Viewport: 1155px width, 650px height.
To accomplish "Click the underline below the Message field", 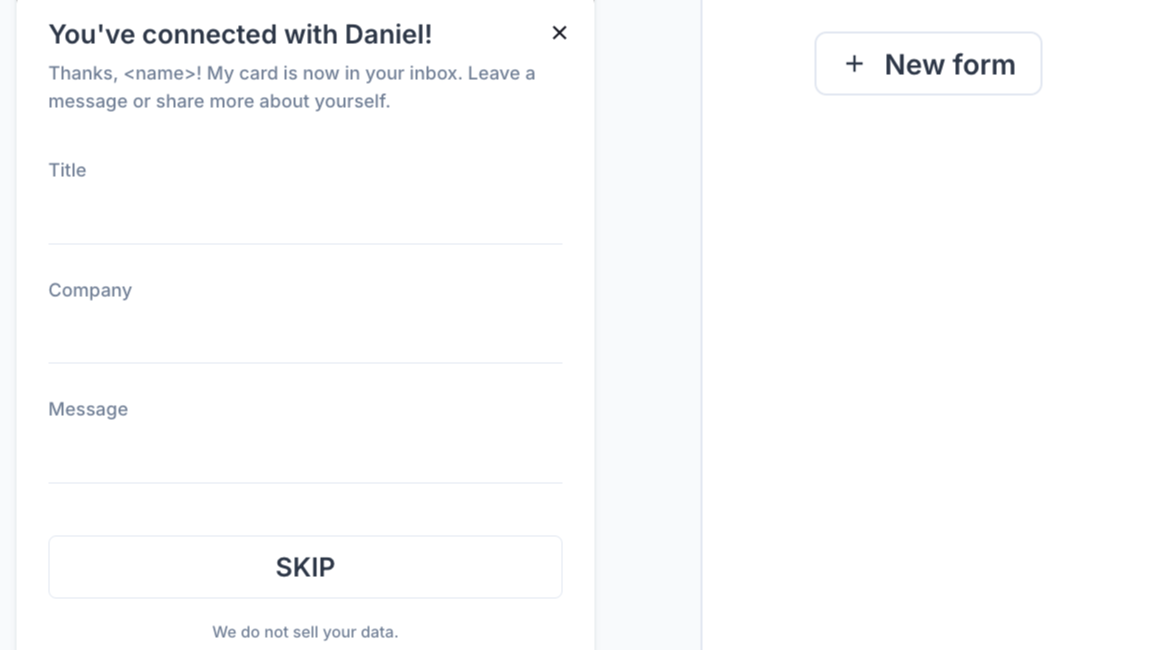I will tap(305, 482).
